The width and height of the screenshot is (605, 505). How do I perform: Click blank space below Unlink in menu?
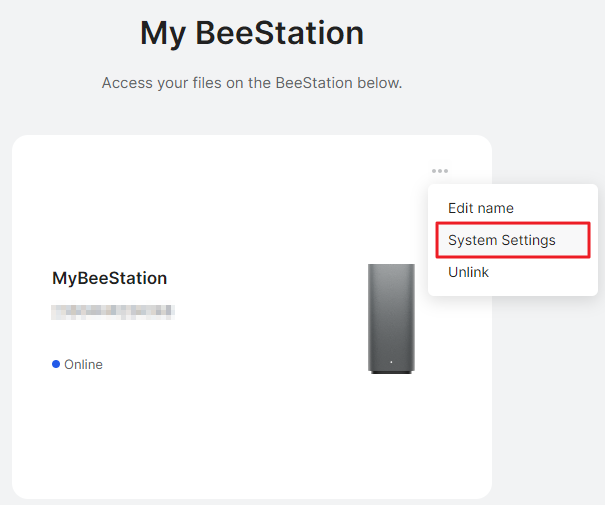[x=513, y=288]
